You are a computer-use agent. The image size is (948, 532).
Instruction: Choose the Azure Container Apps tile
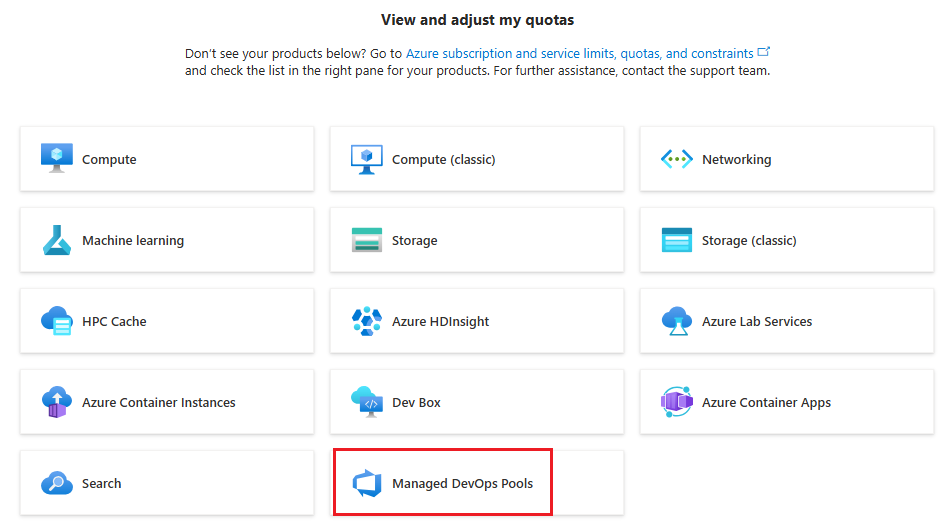[786, 402]
